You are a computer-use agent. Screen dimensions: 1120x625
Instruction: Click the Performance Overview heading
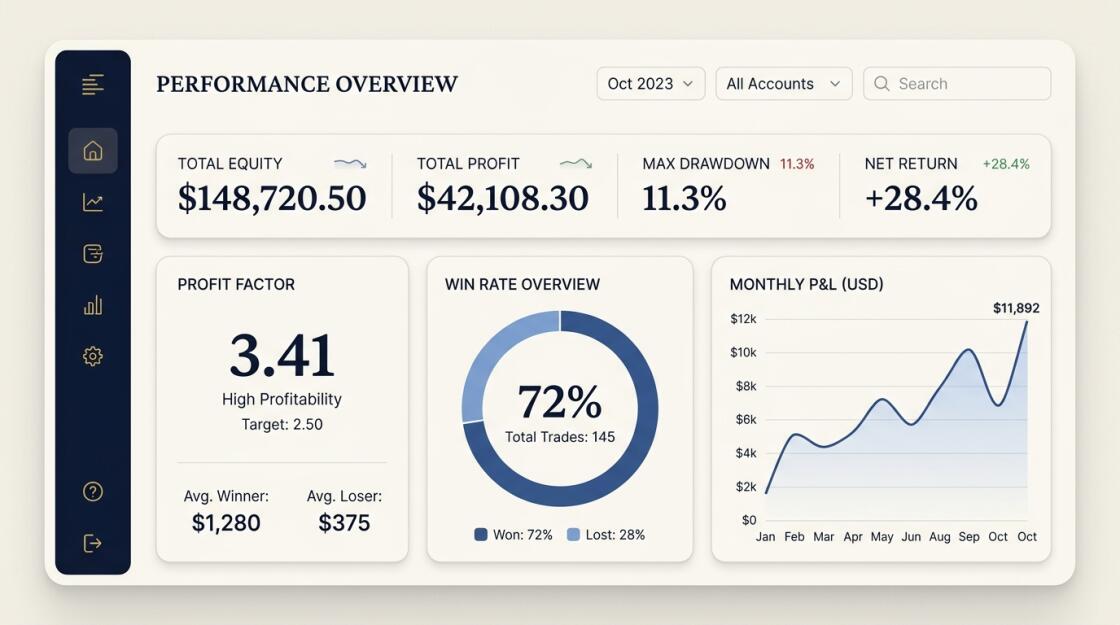(x=307, y=84)
